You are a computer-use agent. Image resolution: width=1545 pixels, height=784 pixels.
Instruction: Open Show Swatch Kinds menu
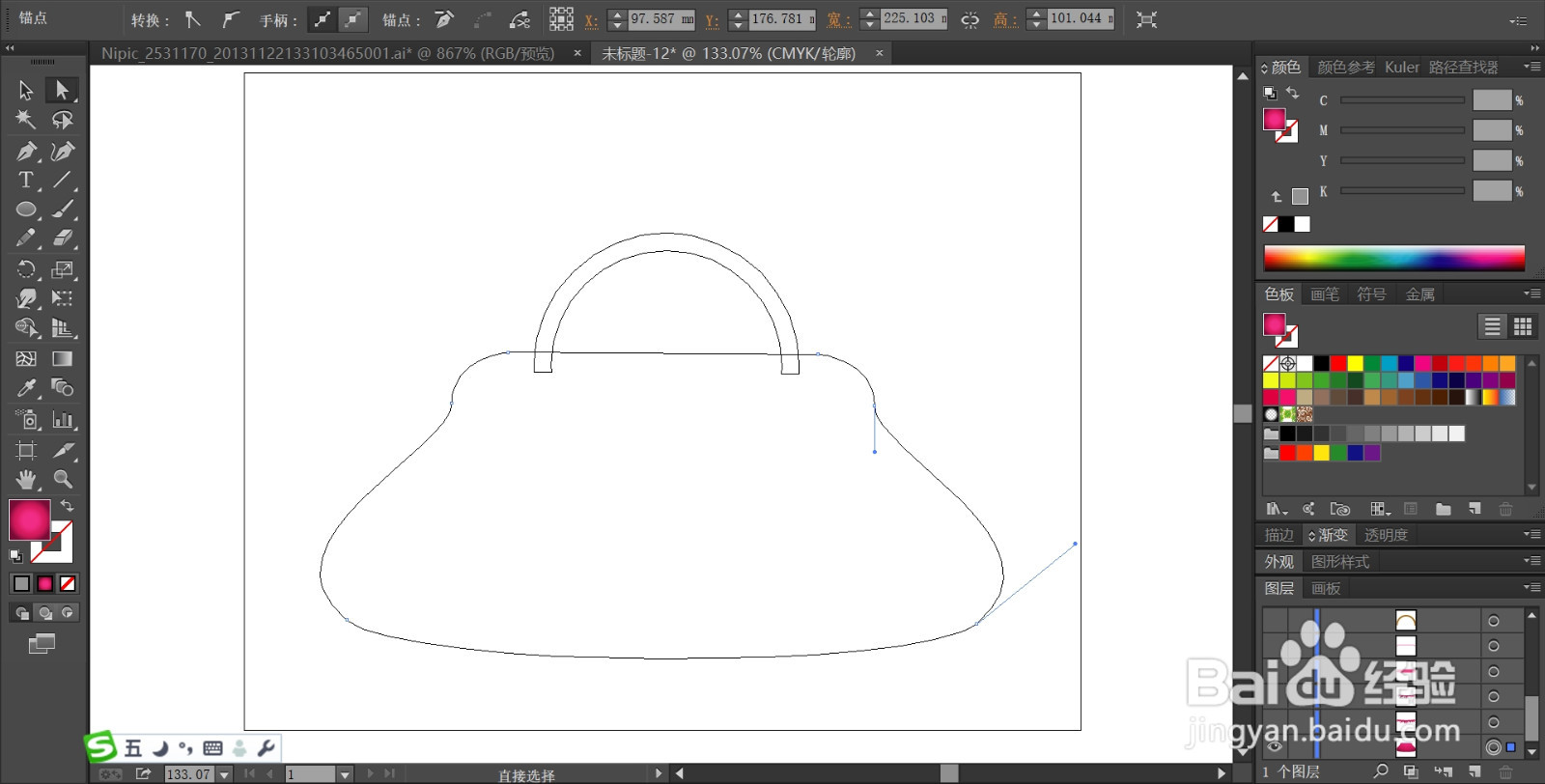pyautogui.click(x=1380, y=509)
